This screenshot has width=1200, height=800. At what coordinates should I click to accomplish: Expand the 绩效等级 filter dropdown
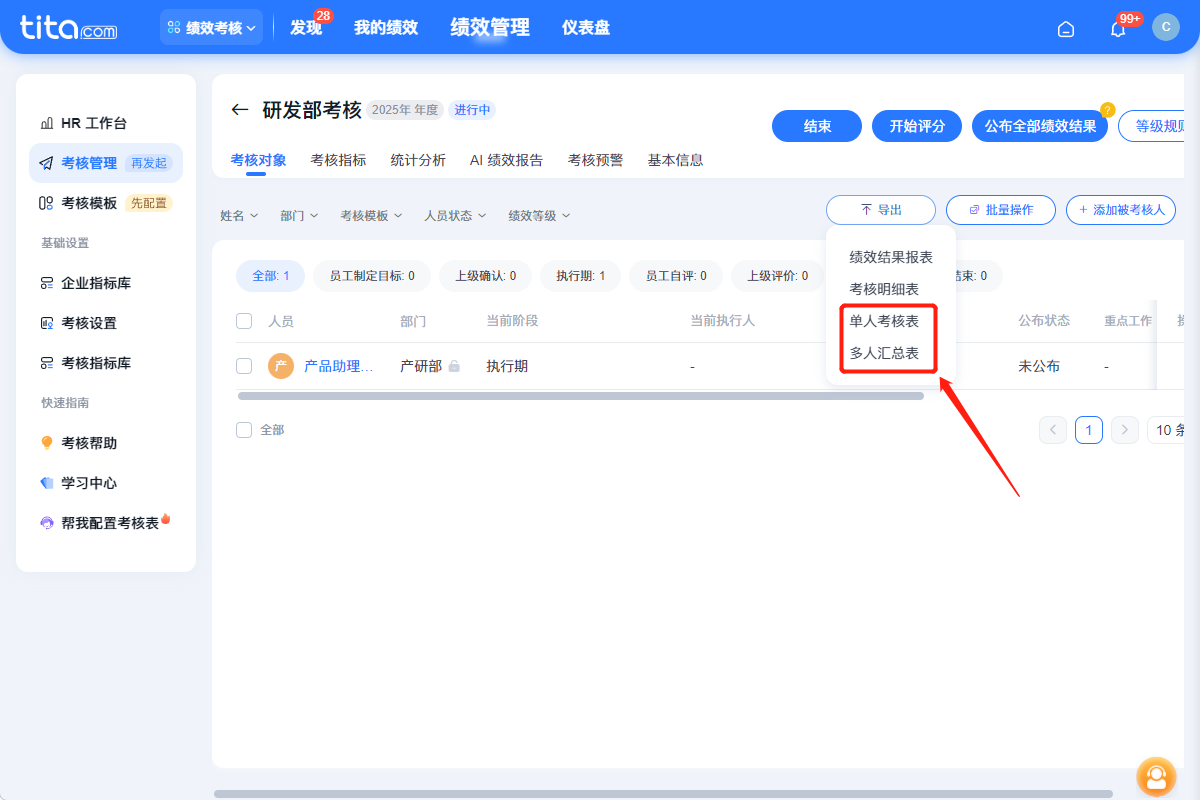pos(537,215)
